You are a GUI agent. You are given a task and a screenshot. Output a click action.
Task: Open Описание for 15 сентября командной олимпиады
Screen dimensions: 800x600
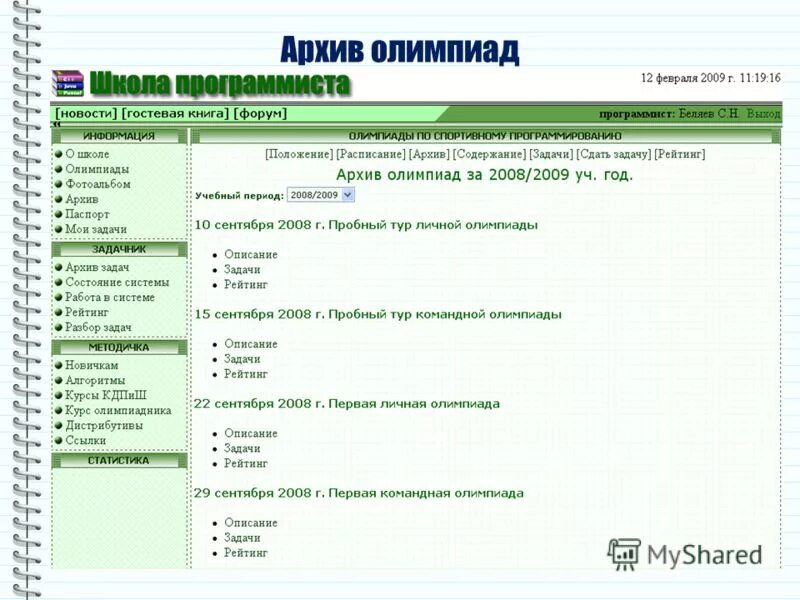[x=251, y=344]
